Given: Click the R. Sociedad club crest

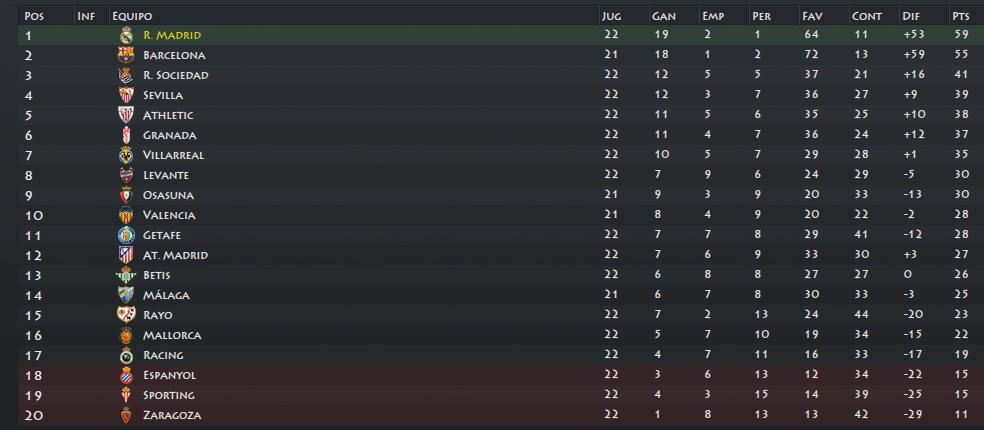Looking at the screenshot, I should coord(126,75).
